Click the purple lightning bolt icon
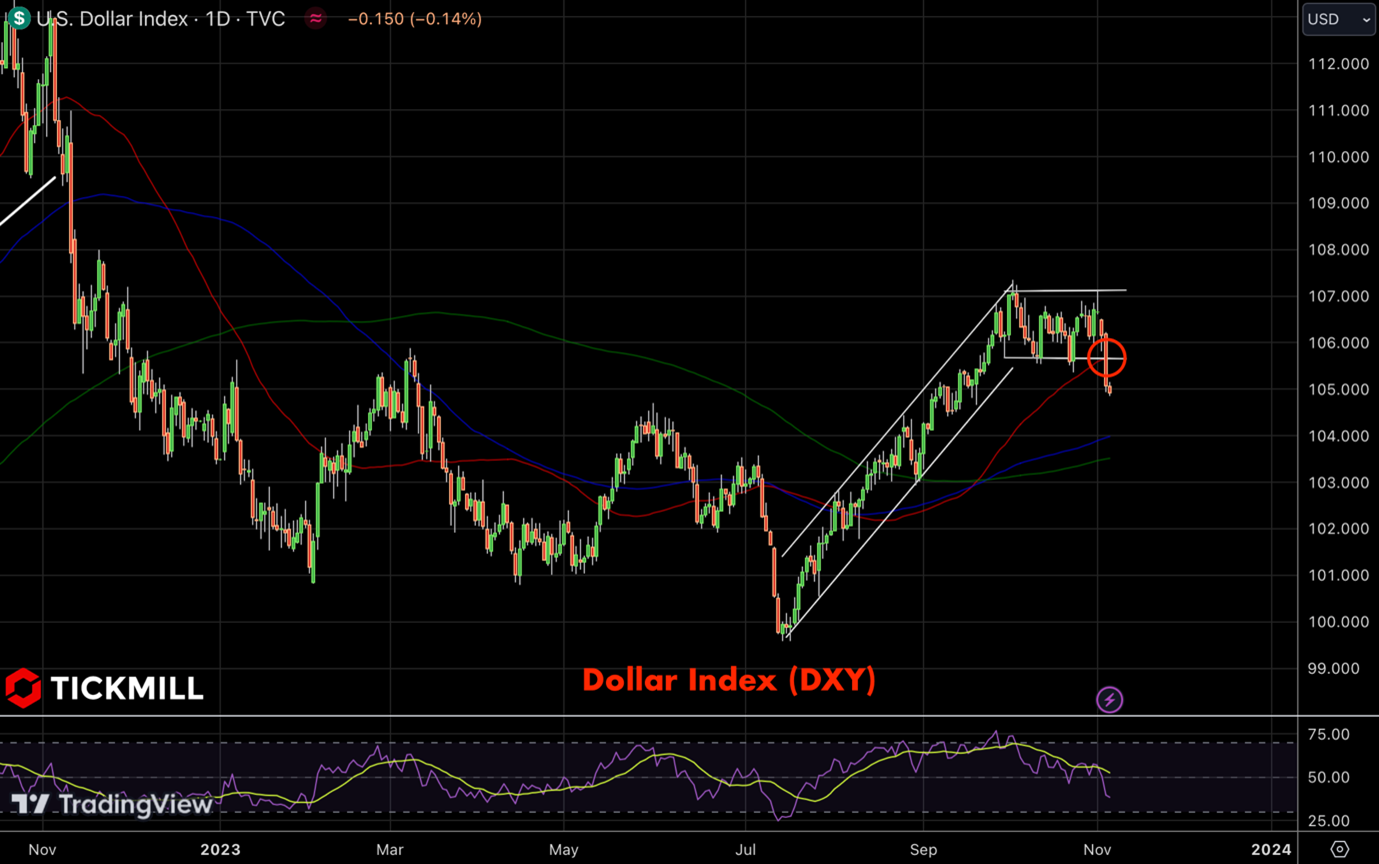This screenshot has height=864, width=1379. [1109, 700]
